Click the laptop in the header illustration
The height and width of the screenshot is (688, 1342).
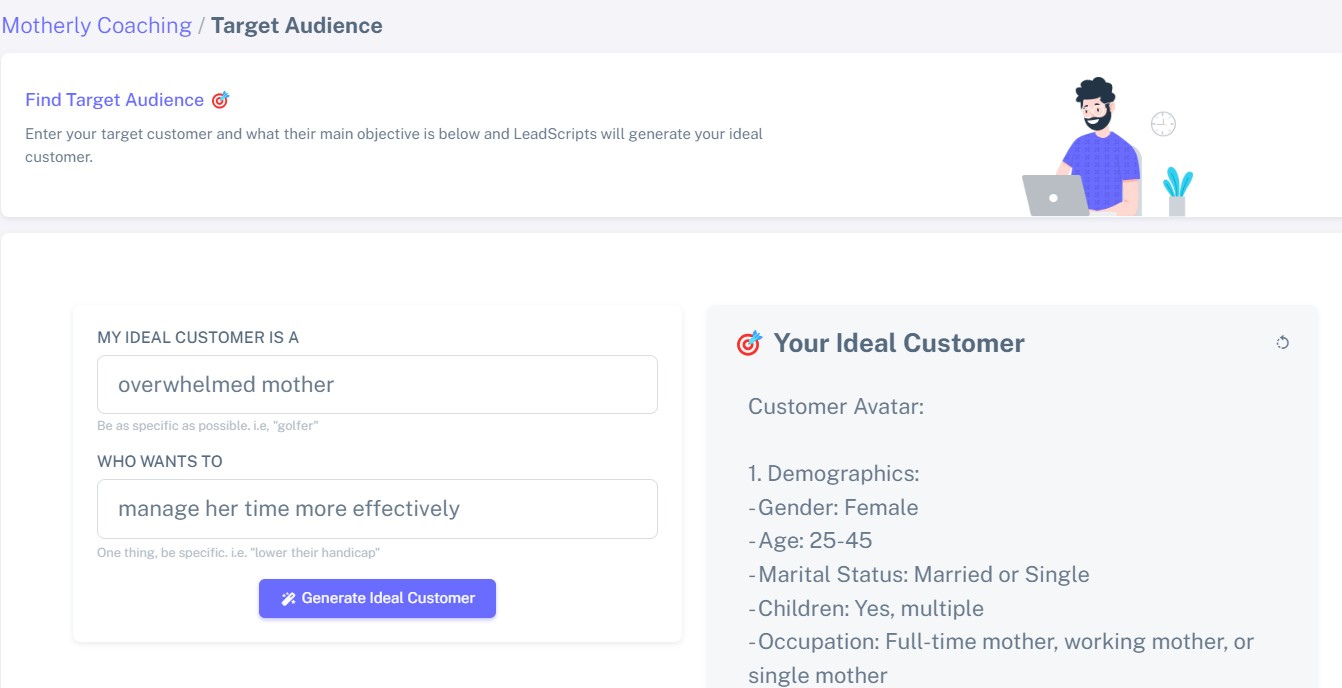[1055, 196]
